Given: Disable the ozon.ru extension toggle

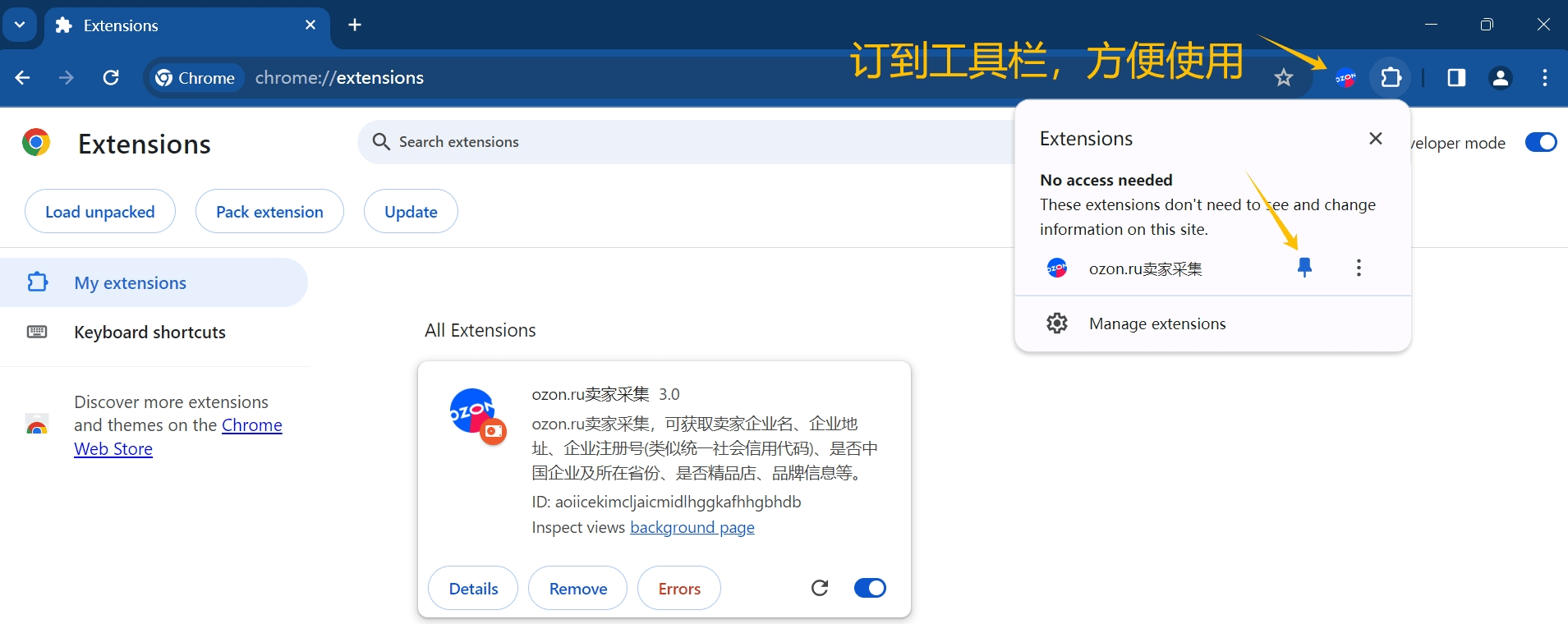Looking at the screenshot, I should point(870,588).
